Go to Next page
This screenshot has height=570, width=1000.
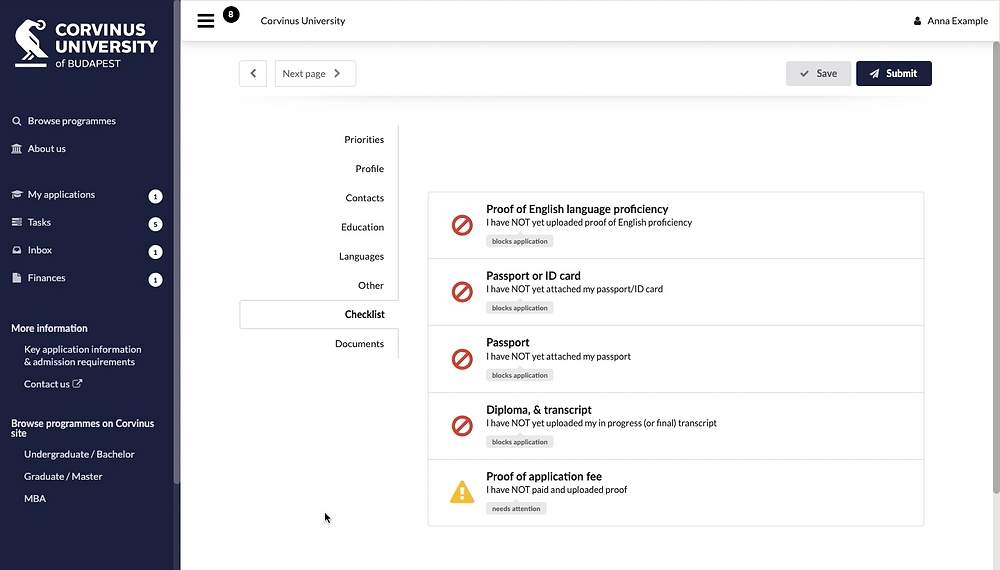[315, 73]
